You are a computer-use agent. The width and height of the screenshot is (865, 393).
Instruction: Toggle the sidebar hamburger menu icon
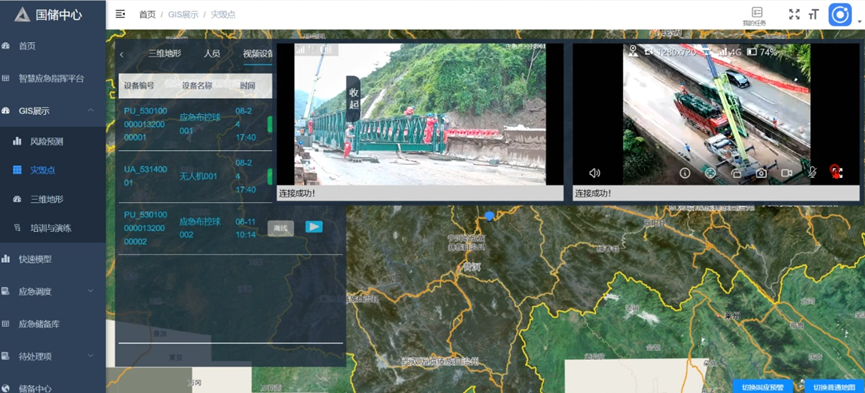[120, 14]
